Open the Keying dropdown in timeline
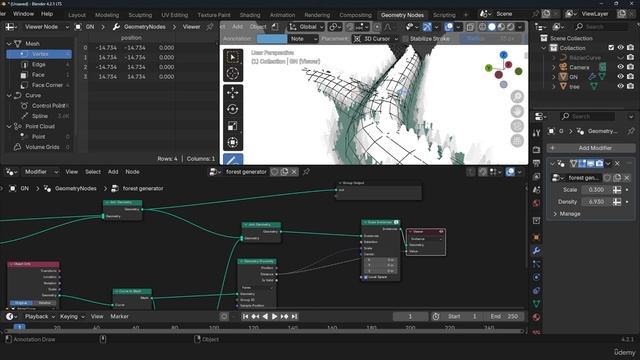 72,316
